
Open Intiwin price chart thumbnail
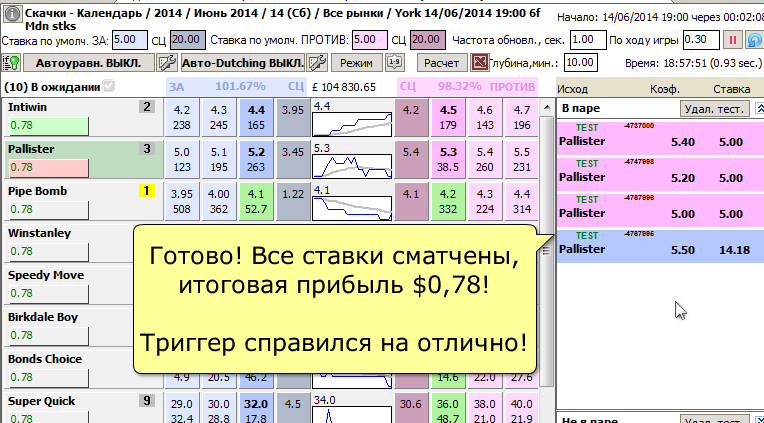pyautogui.click(x=352, y=123)
